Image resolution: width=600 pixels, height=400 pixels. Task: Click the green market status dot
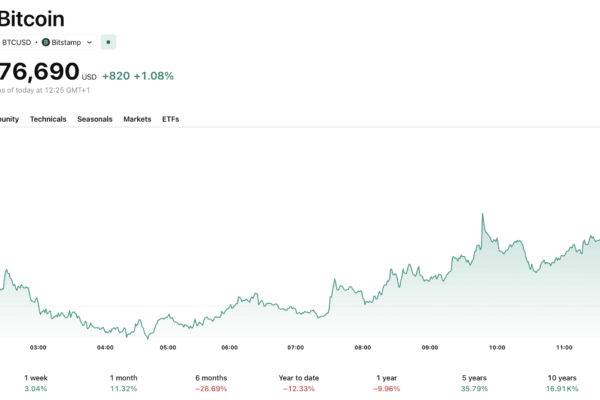[x=108, y=42]
